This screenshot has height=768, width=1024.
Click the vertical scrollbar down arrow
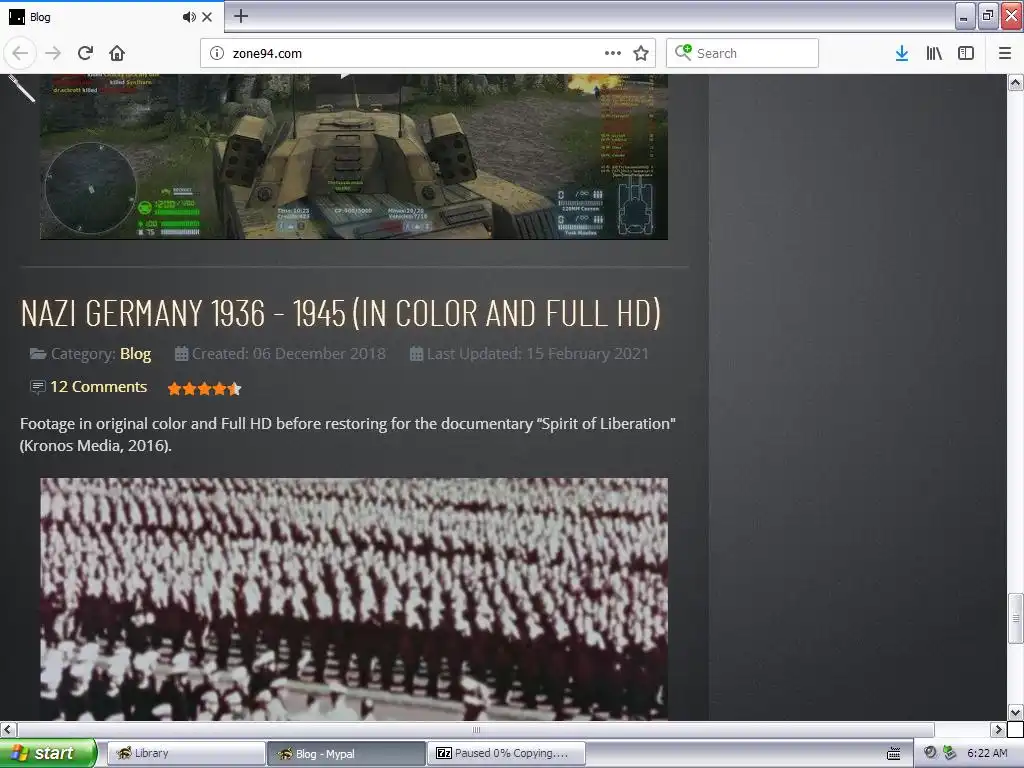coord(1015,712)
